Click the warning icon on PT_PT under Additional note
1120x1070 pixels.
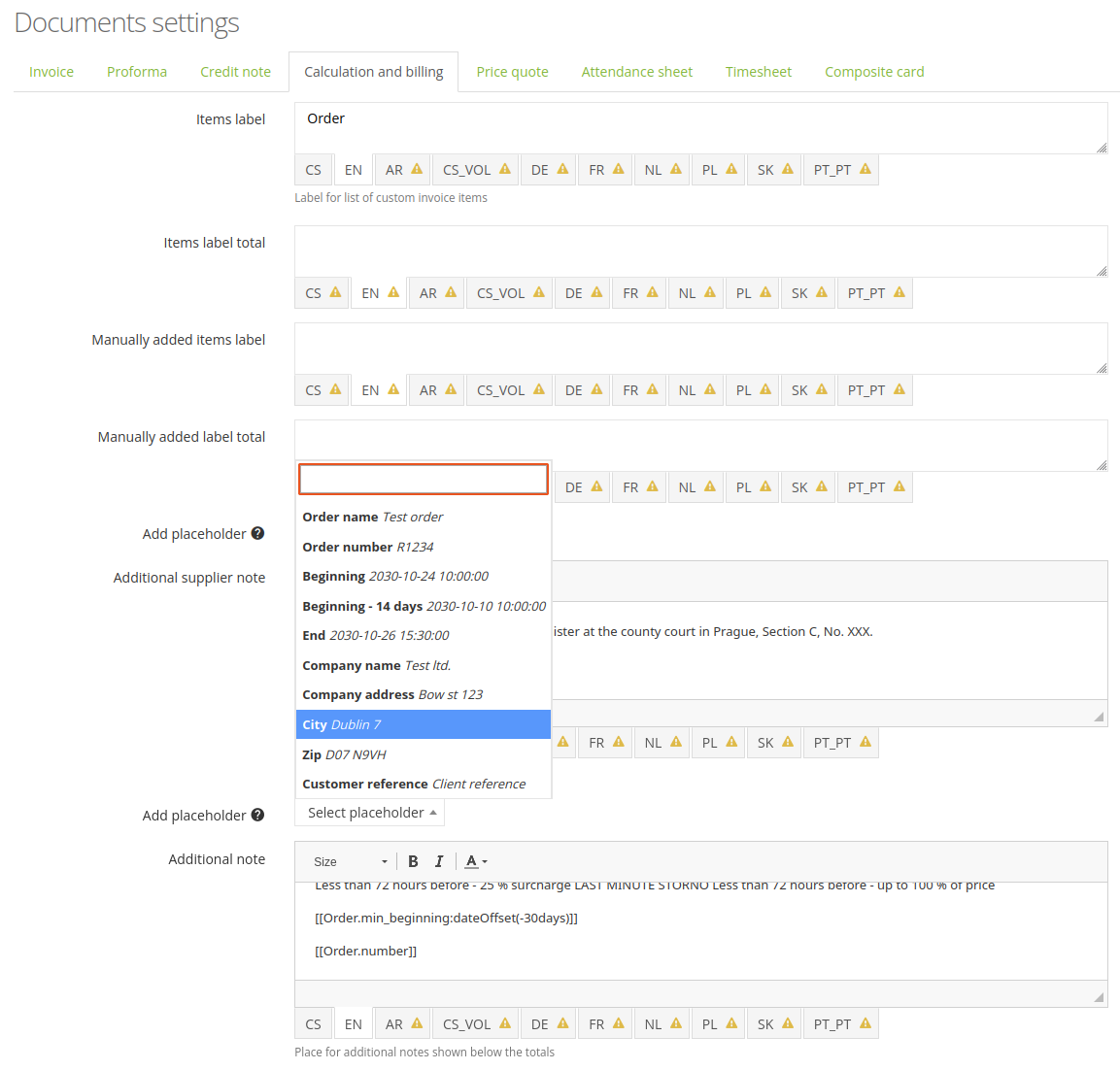[866, 1022]
